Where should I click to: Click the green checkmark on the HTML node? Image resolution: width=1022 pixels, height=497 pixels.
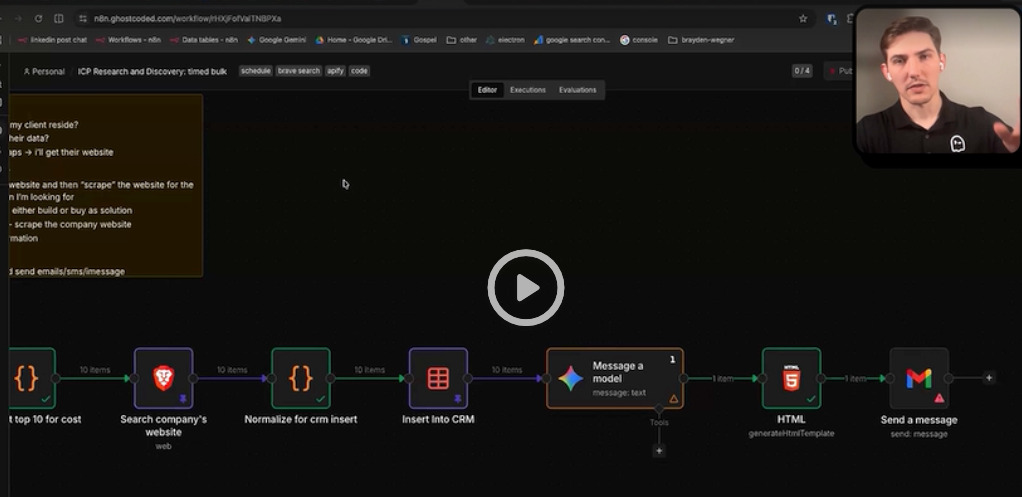click(811, 399)
